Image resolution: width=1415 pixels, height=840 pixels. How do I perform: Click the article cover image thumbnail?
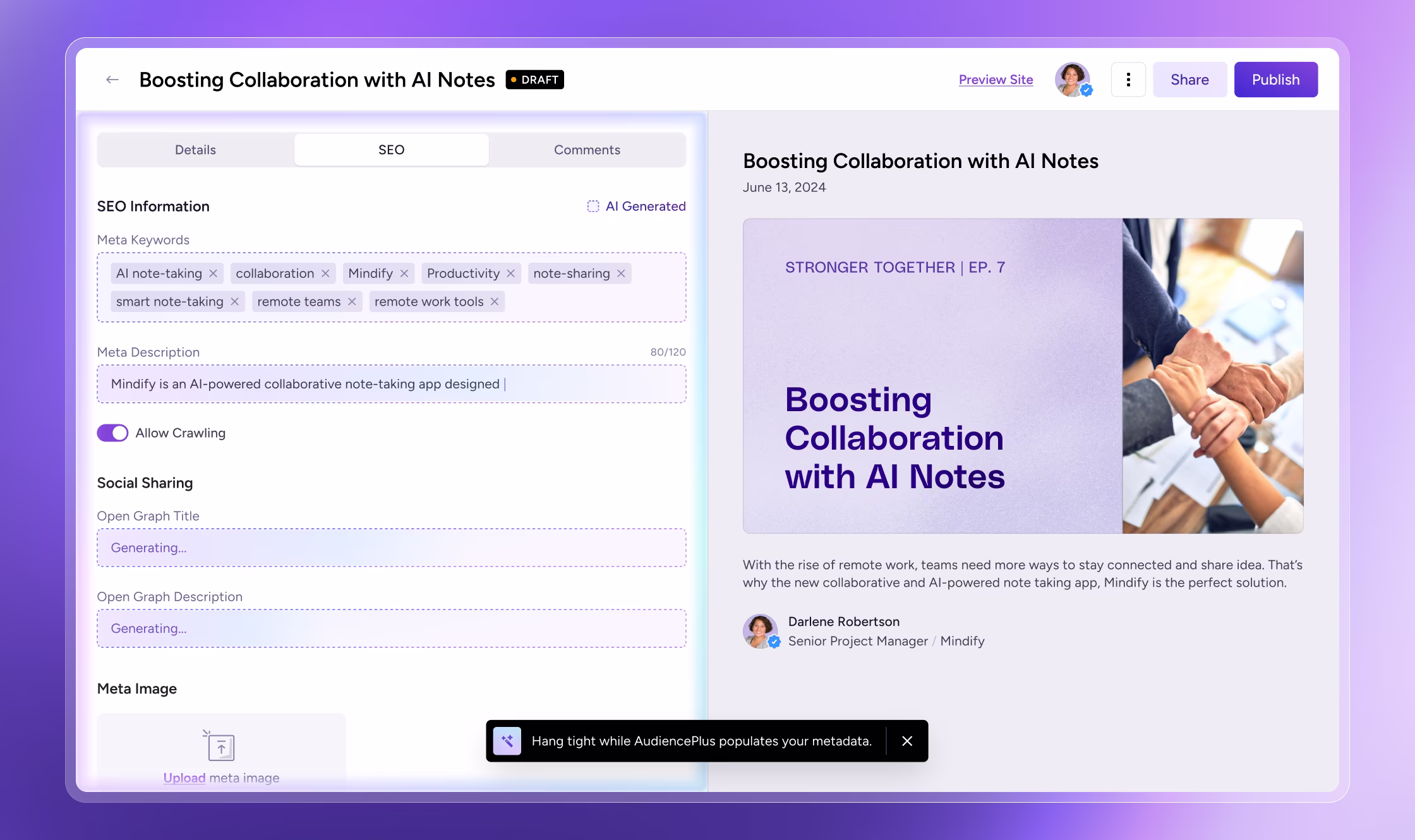(1023, 376)
